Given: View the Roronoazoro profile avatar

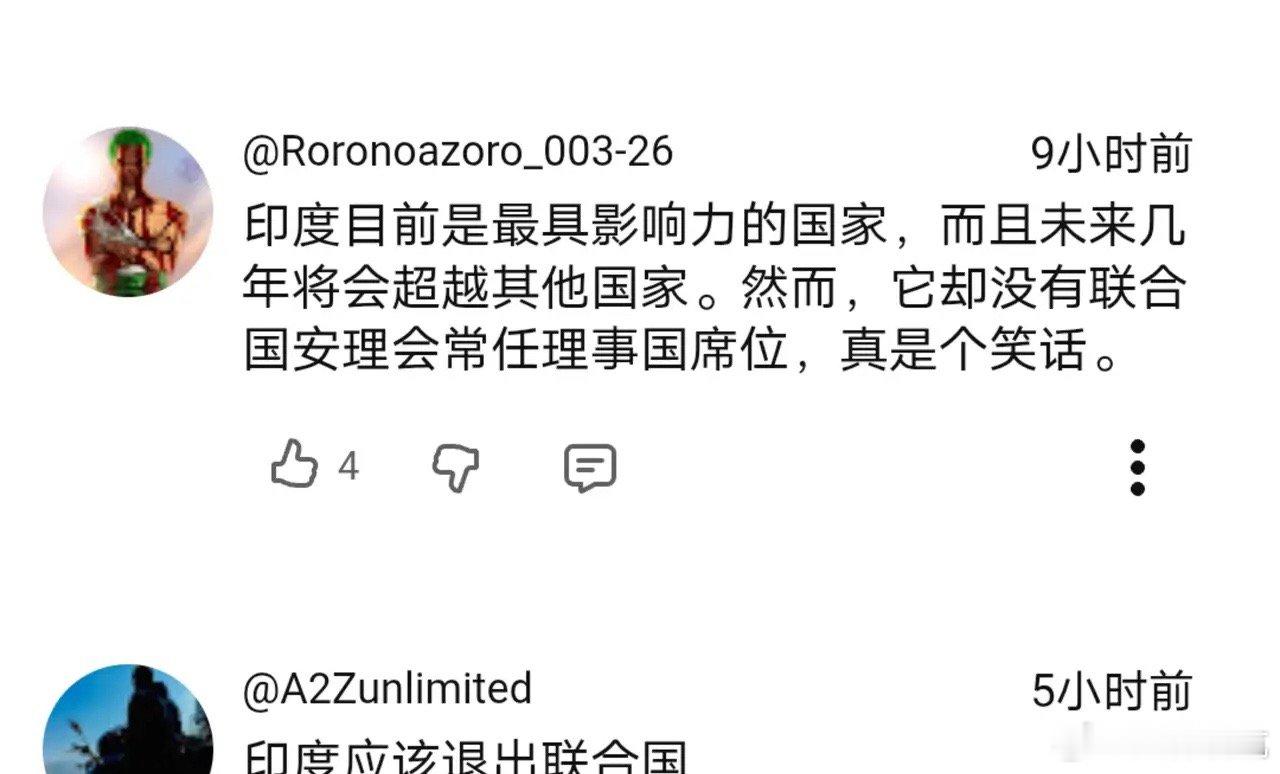Looking at the screenshot, I should pyautogui.click(x=128, y=212).
